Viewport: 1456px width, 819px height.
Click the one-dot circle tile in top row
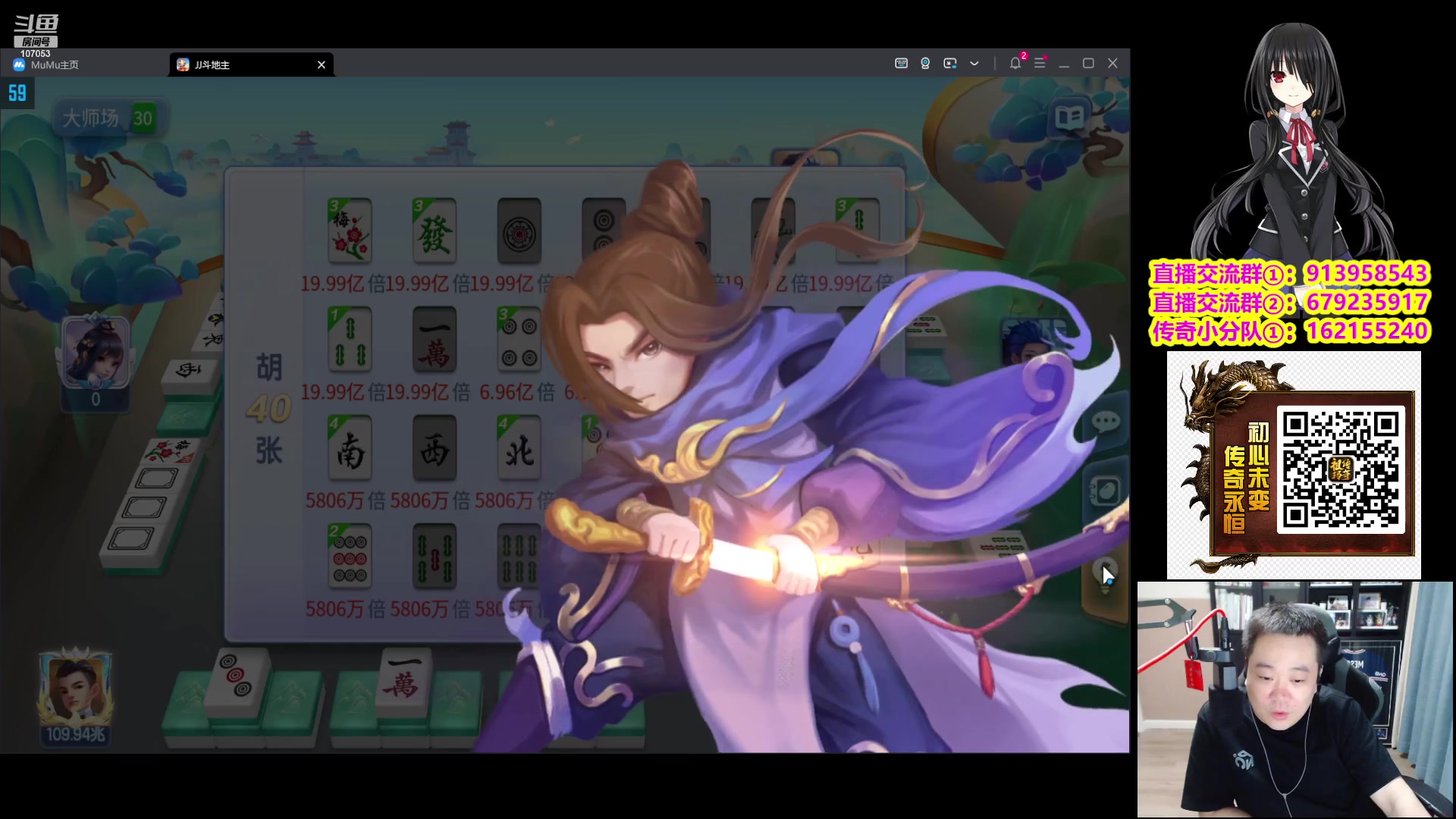(x=519, y=231)
